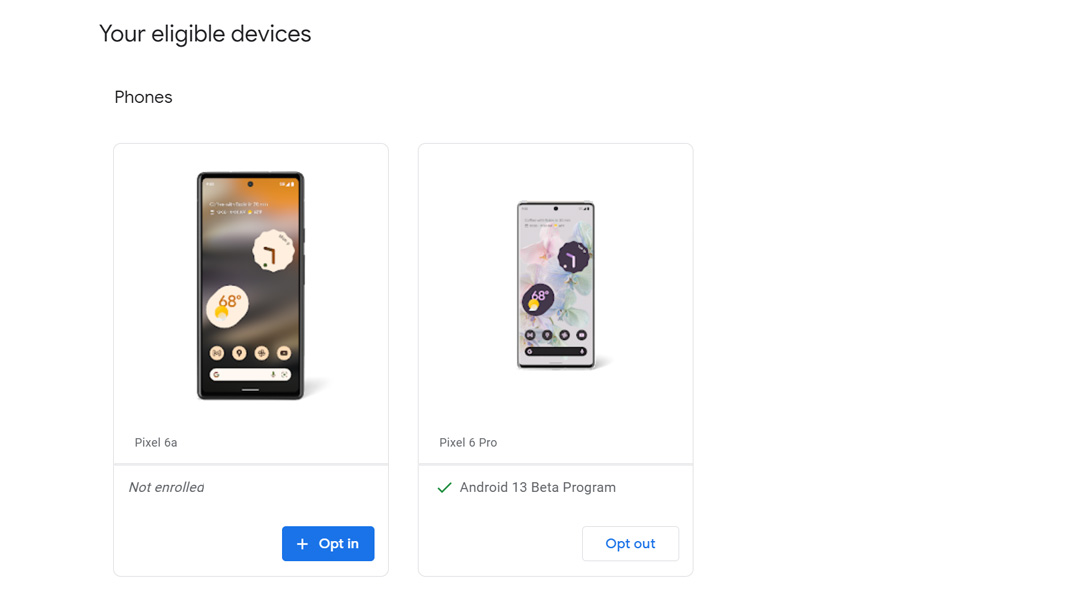Click the Opt out button for Pixel 6 Pro
This screenshot has height=600, width=1066.
point(630,544)
